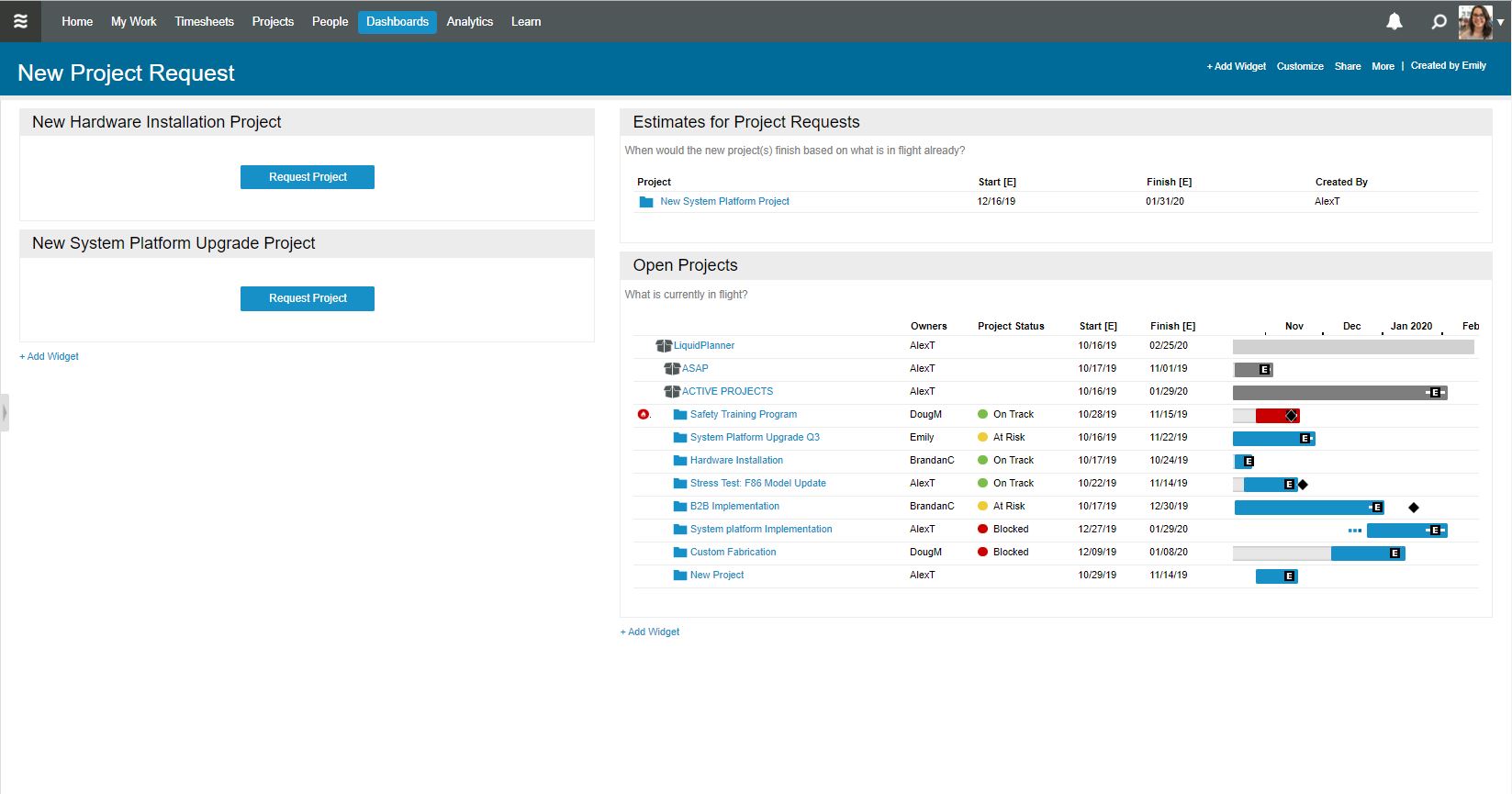Click the search magnifier icon

(1439, 21)
